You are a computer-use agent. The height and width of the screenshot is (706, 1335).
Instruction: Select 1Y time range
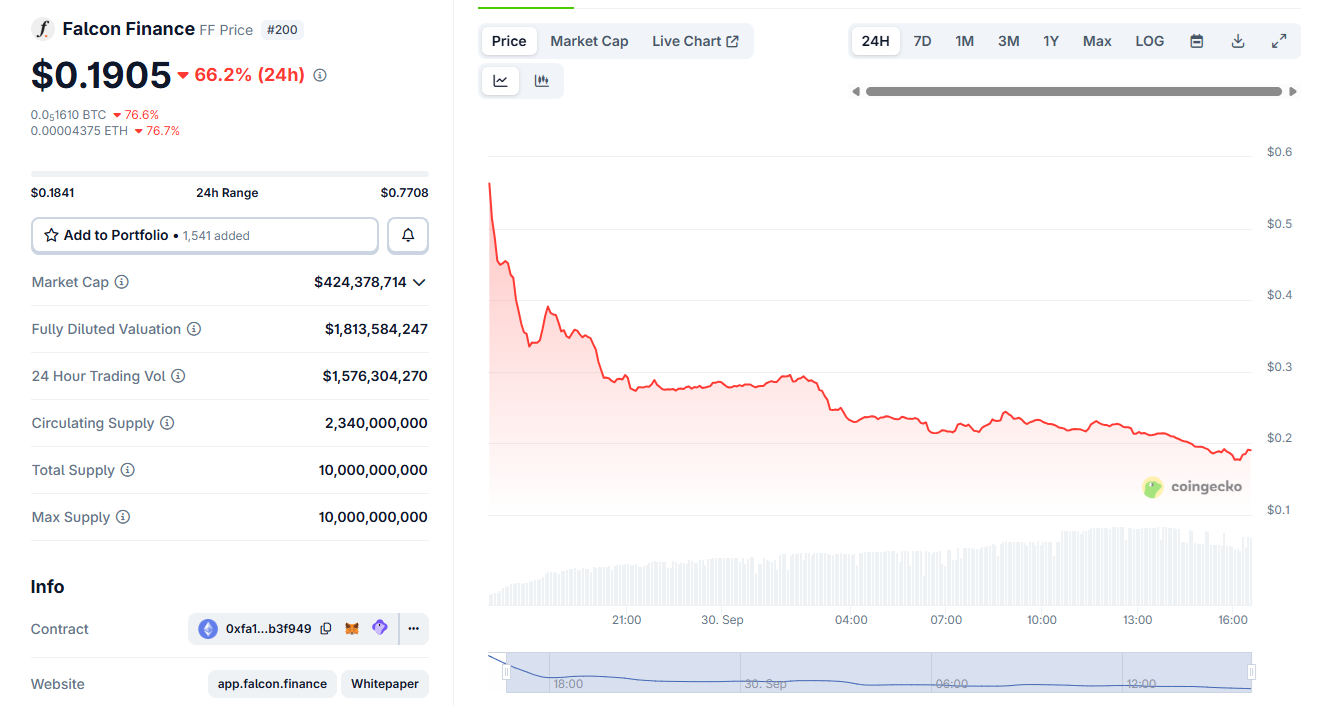pyautogui.click(x=1051, y=41)
